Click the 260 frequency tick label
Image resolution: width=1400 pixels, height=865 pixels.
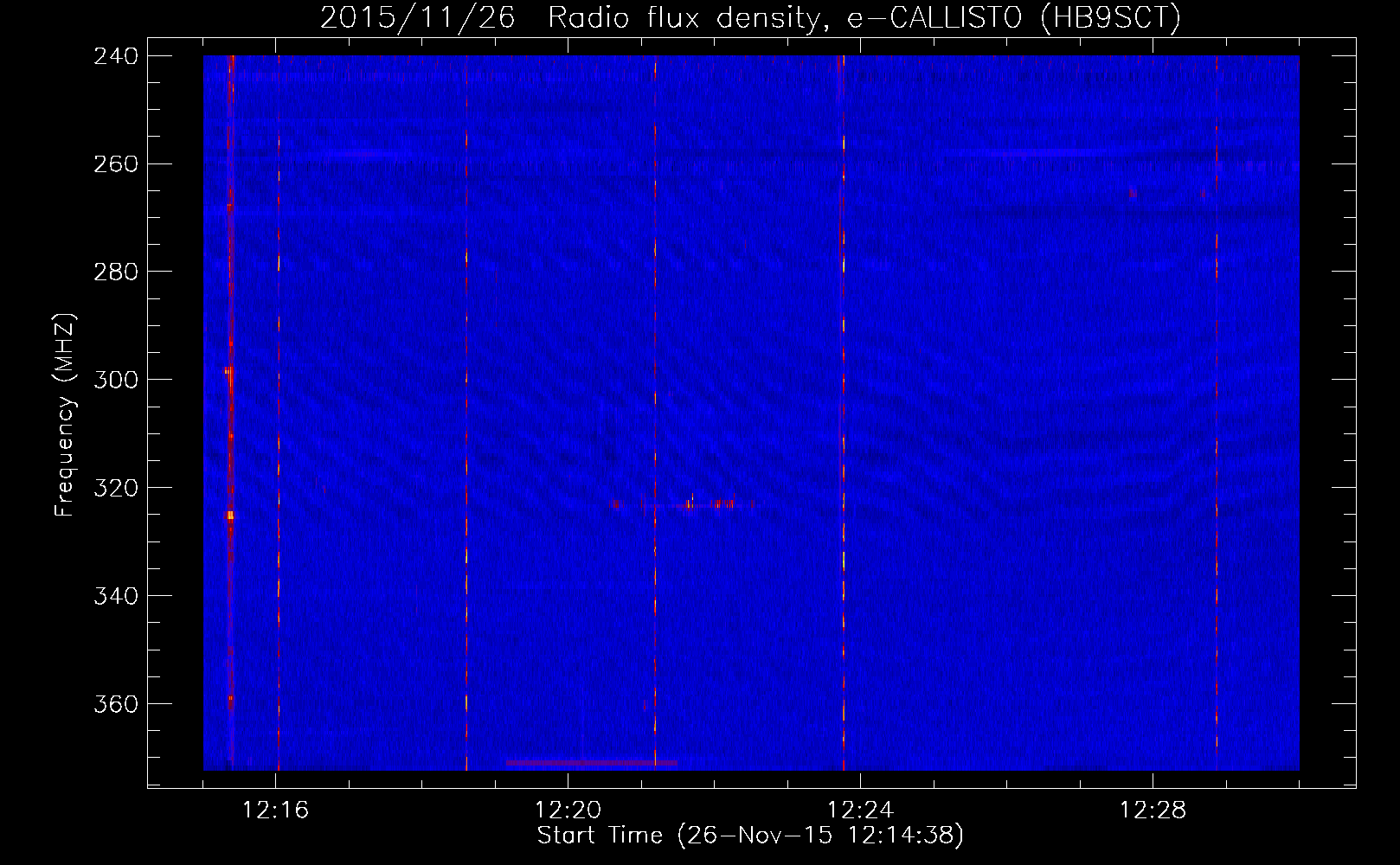tap(115, 164)
